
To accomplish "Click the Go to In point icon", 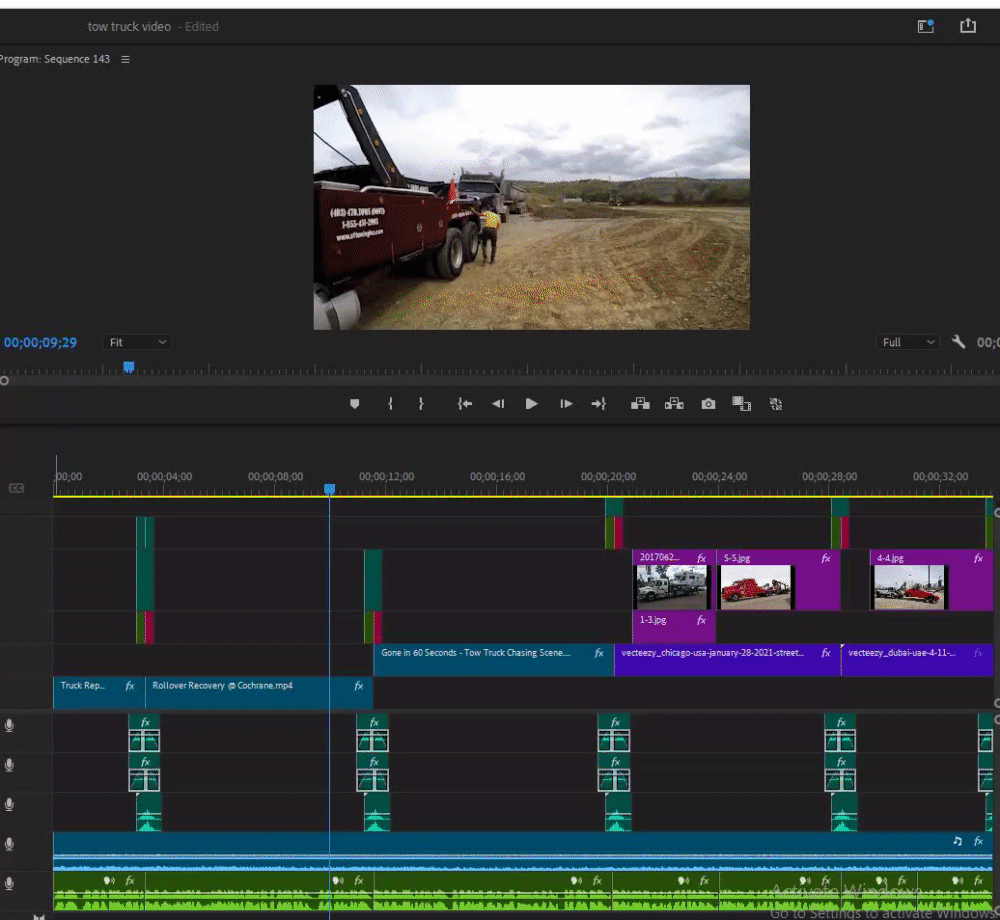I will pos(464,404).
